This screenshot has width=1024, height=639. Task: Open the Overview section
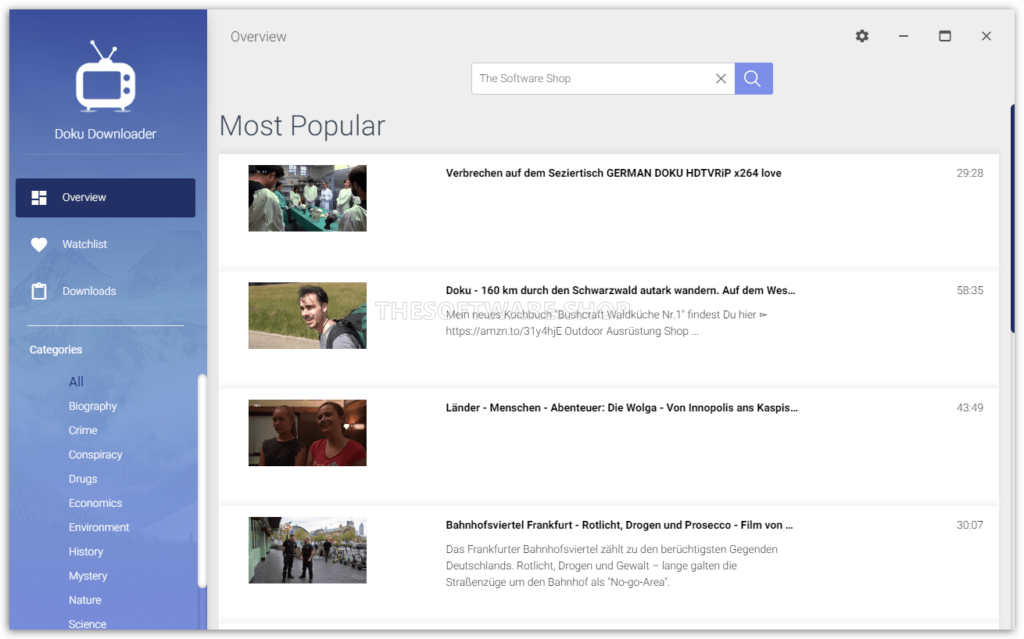pyautogui.click(x=105, y=197)
